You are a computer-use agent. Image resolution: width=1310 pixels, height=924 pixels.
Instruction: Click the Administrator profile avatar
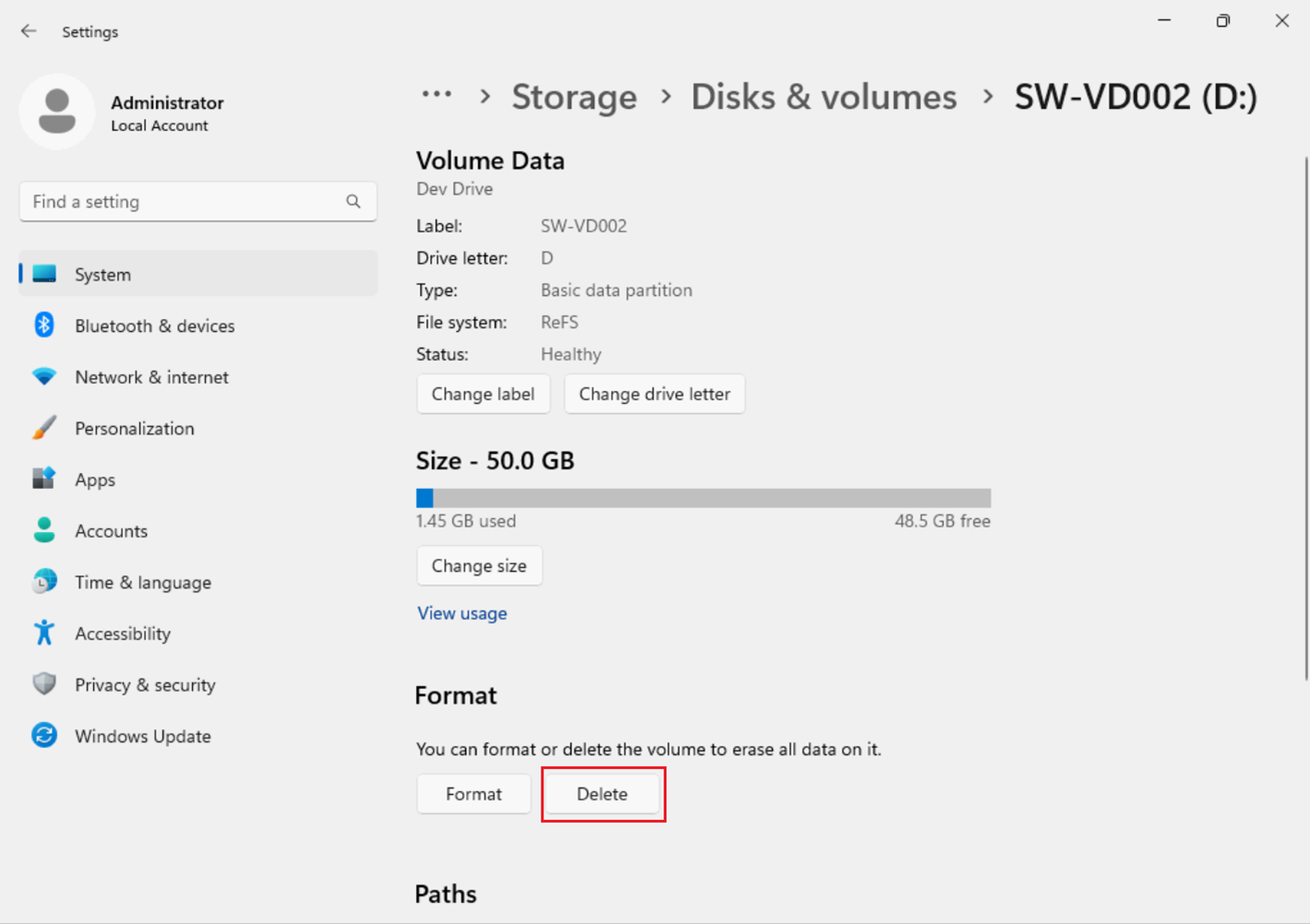coord(57,112)
